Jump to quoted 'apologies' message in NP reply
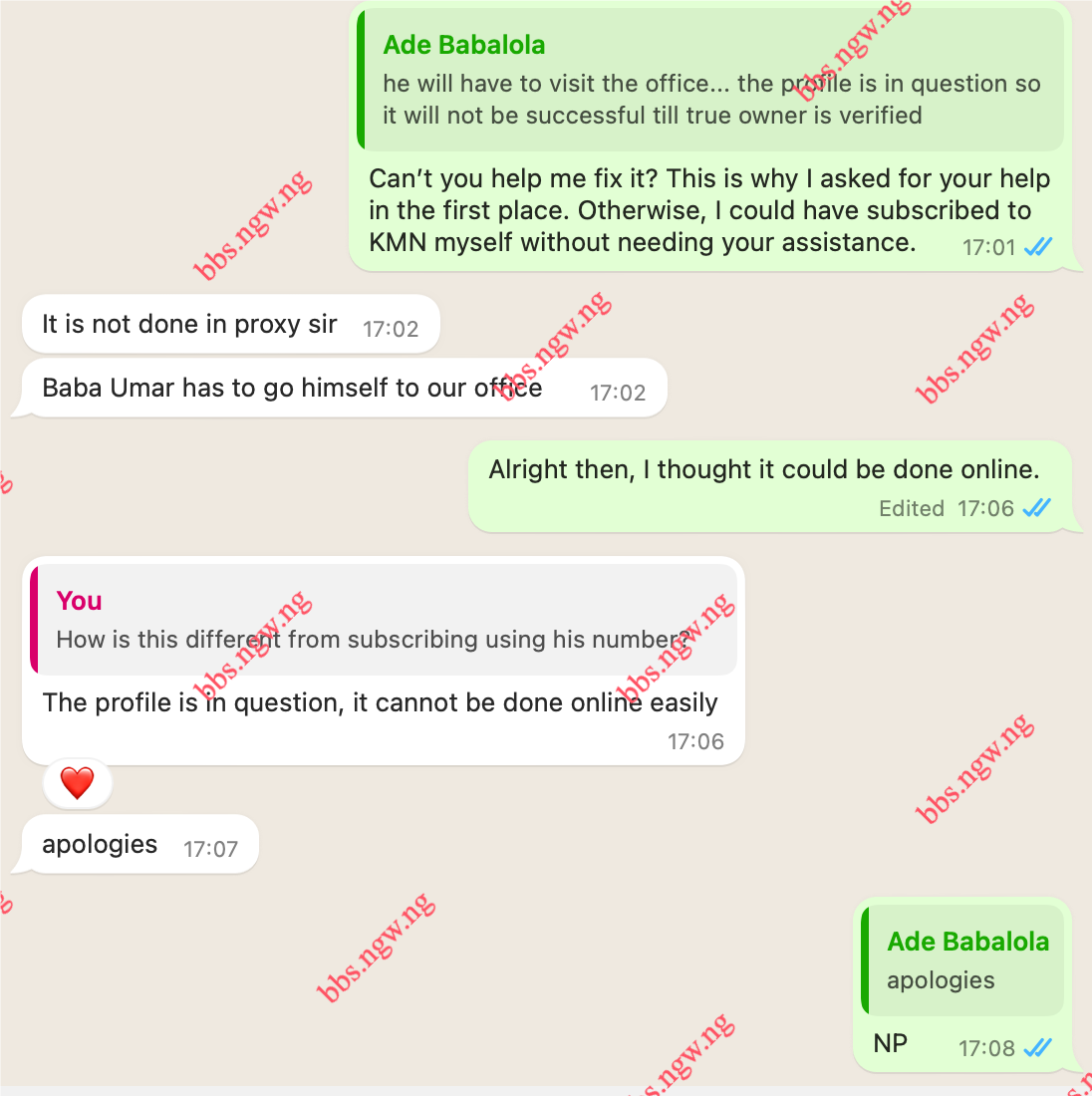The image size is (1092, 1096). point(961,960)
